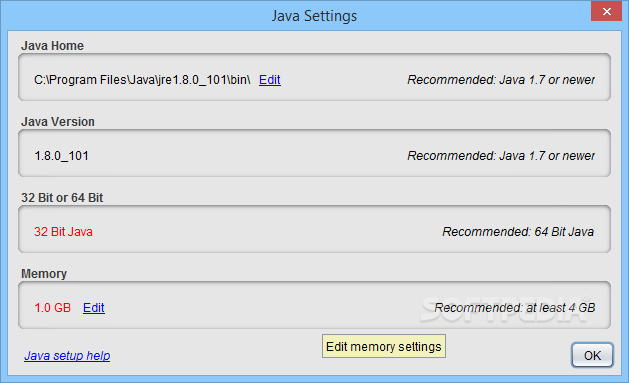Click Edit link next to Java Home path
Image resolution: width=629 pixels, height=383 pixels.
click(x=270, y=80)
